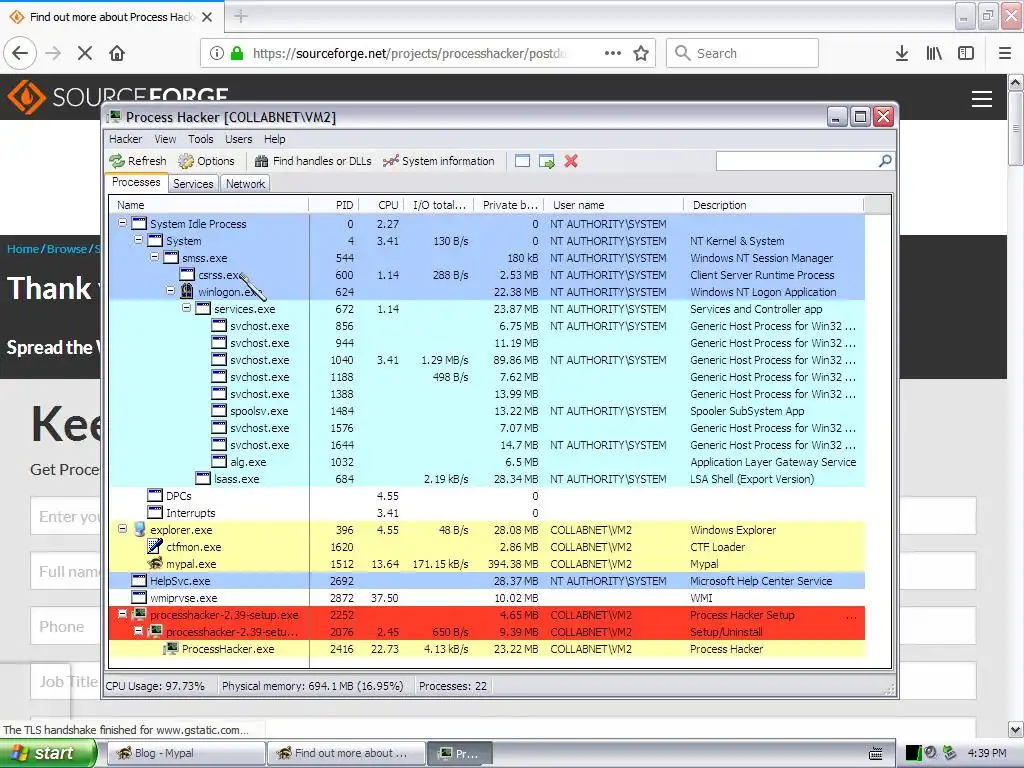1024x768 pixels.
Task: Select the mypal.exe process icon
Action: tap(155, 564)
